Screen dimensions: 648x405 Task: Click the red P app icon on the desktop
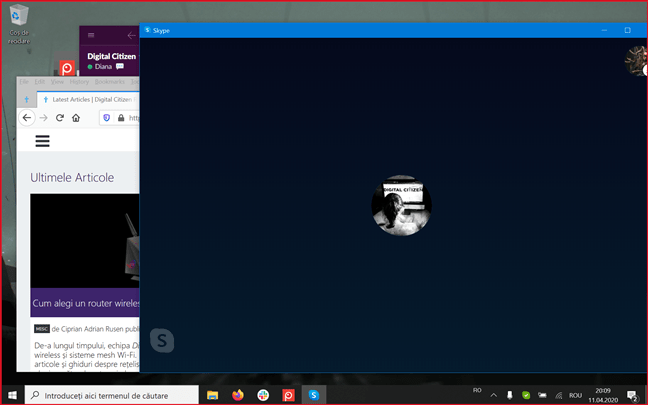coord(67,68)
